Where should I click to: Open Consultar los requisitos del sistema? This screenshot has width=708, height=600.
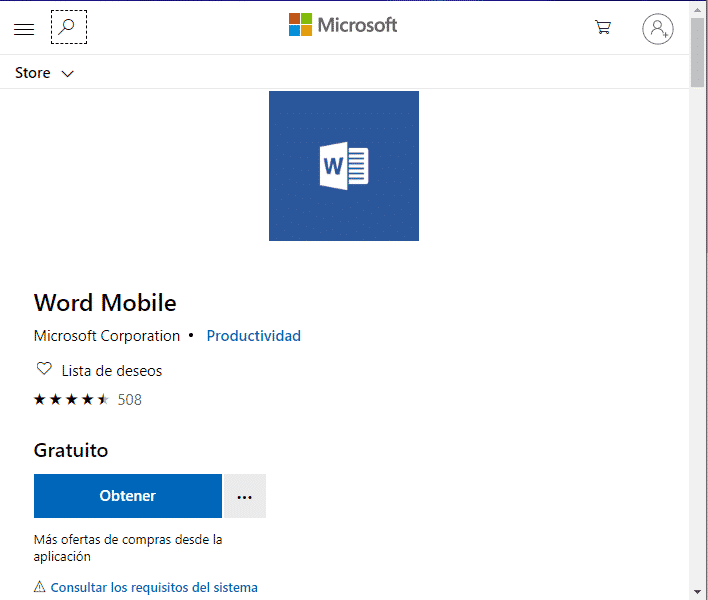(x=154, y=588)
